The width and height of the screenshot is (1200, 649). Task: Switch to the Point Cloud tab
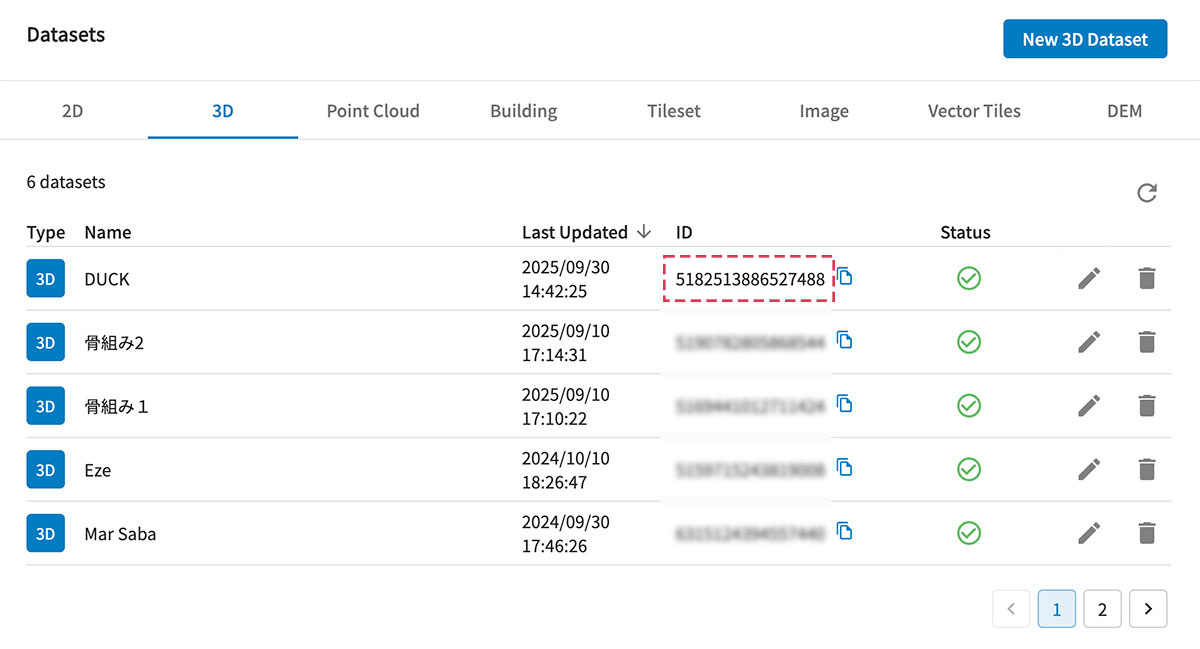click(x=373, y=111)
